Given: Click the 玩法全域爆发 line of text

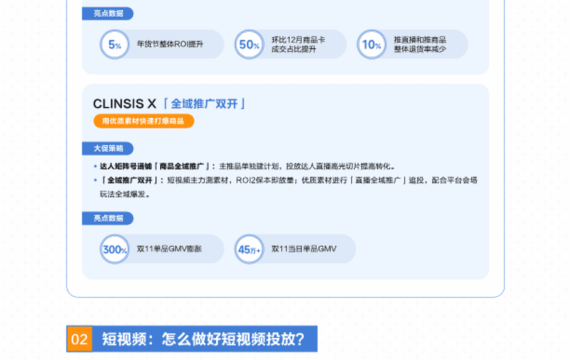Looking at the screenshot, I should pos(125,194).
